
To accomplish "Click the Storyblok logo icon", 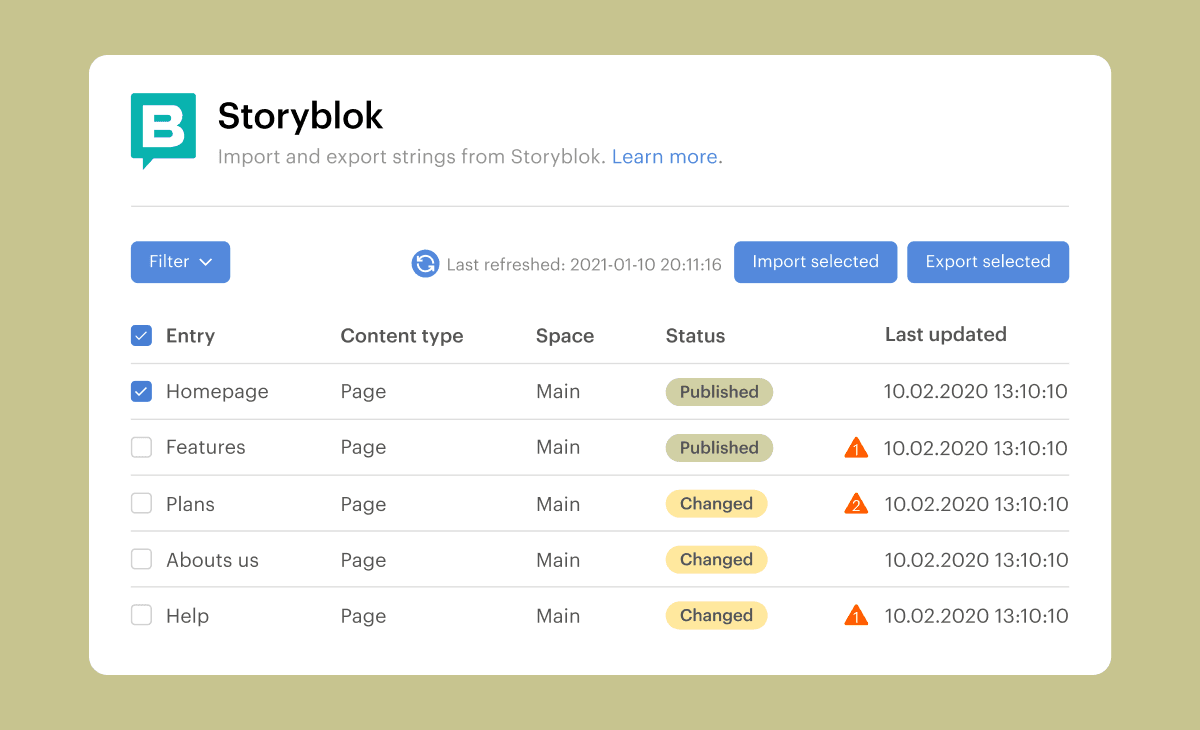I will pos(163,128).
